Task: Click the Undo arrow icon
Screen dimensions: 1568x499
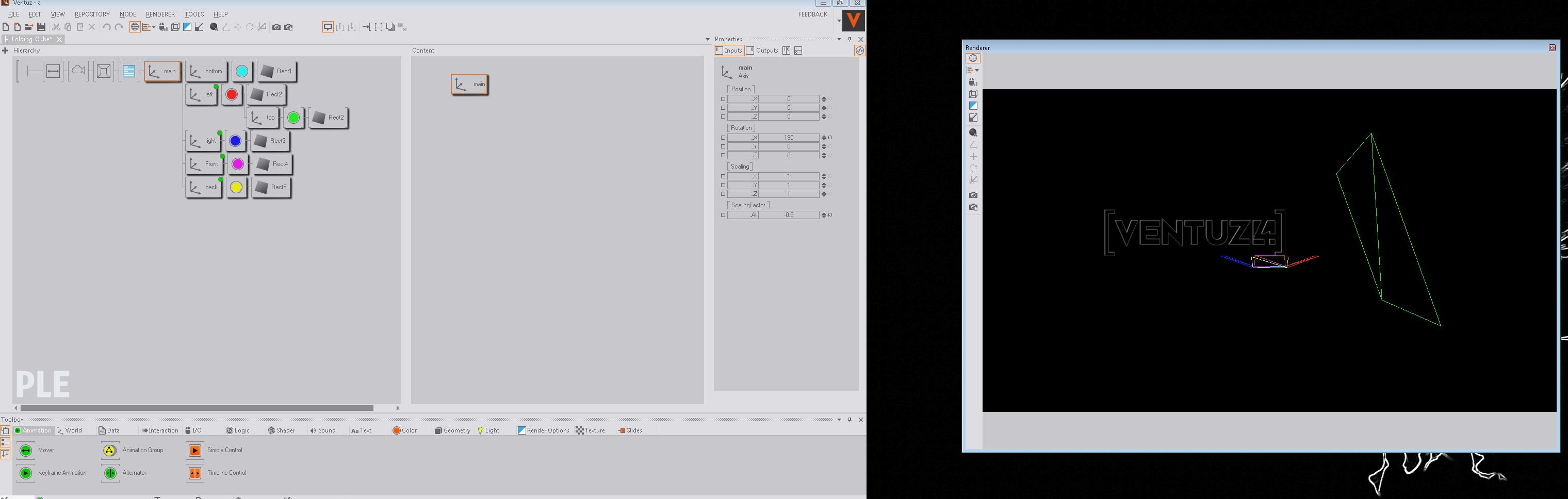Action: click(x=106, y=27)
